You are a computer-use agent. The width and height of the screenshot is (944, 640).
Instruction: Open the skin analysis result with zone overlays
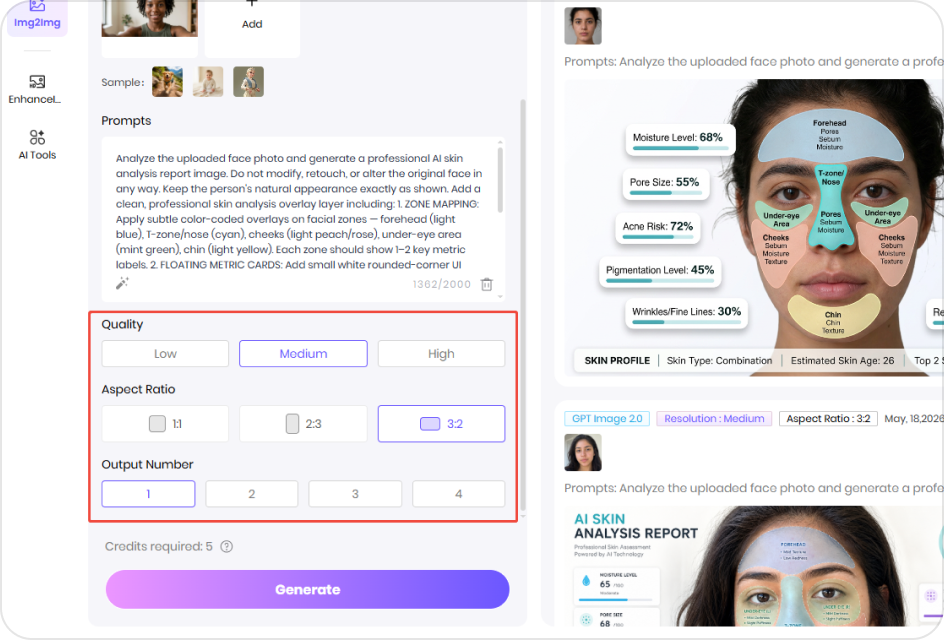754,228
